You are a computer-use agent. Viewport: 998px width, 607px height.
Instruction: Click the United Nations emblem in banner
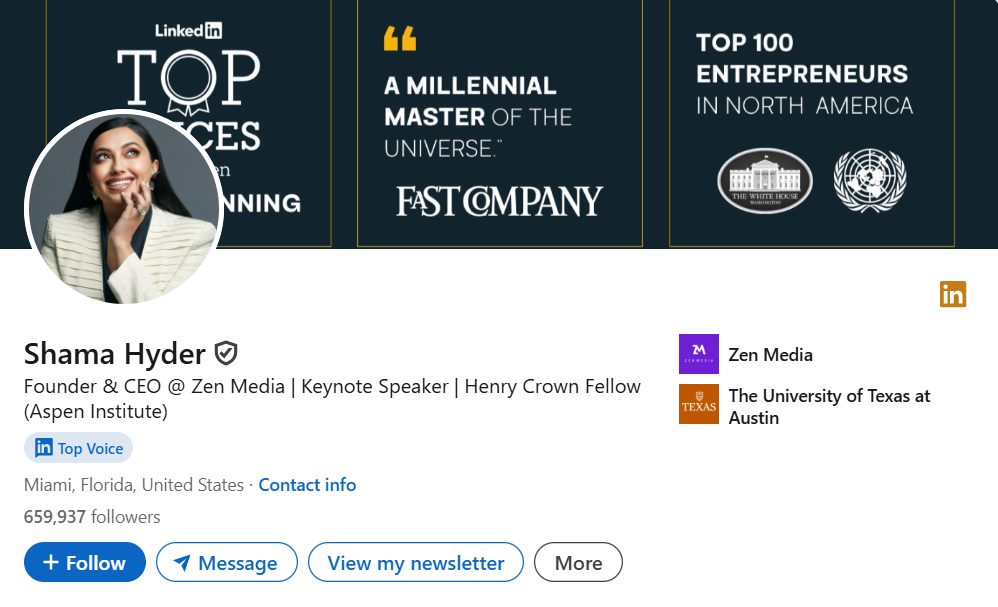pyautogui.click(x=870, y=181)
